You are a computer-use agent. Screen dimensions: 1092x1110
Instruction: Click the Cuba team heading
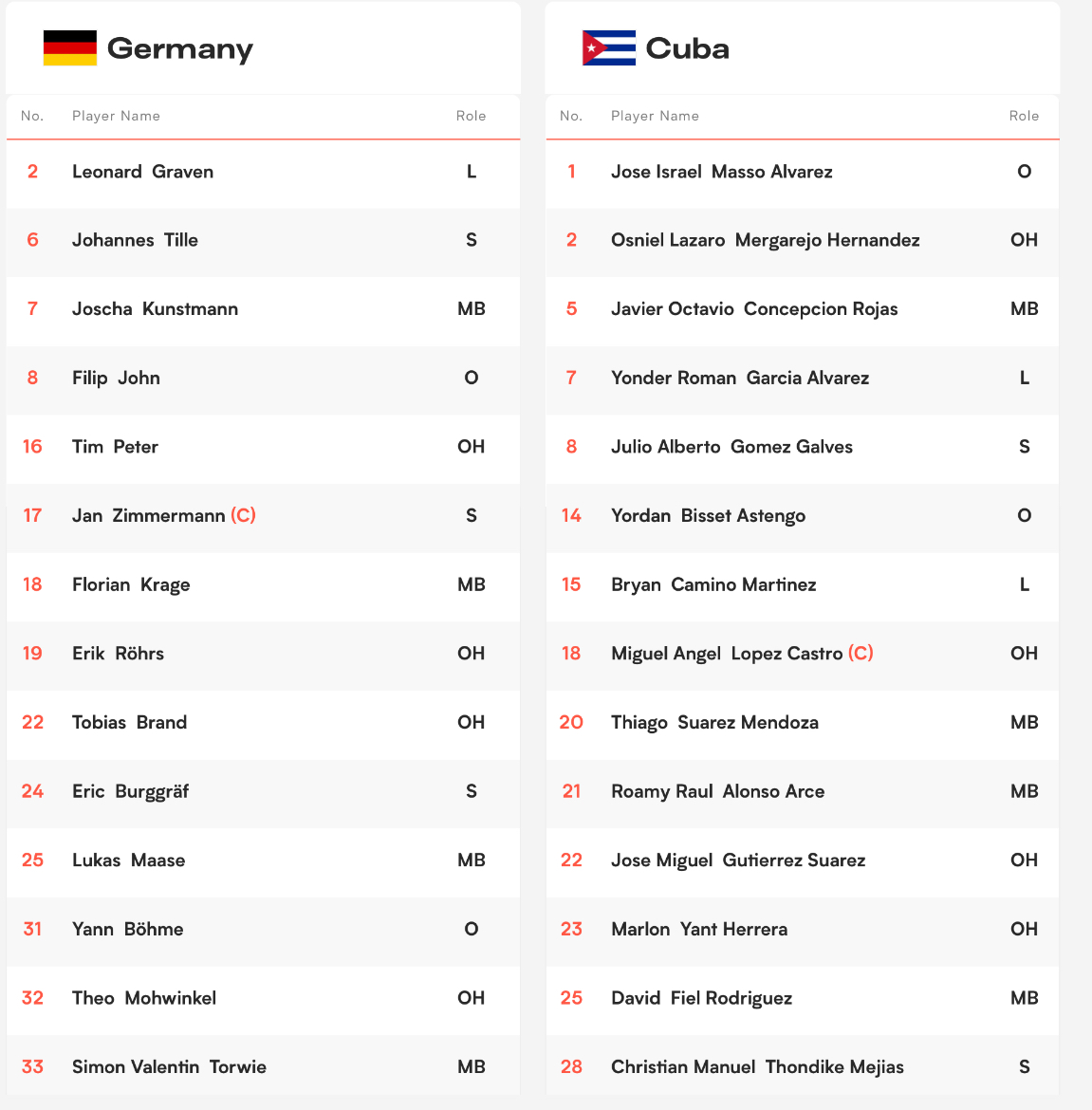click(687, 48)
